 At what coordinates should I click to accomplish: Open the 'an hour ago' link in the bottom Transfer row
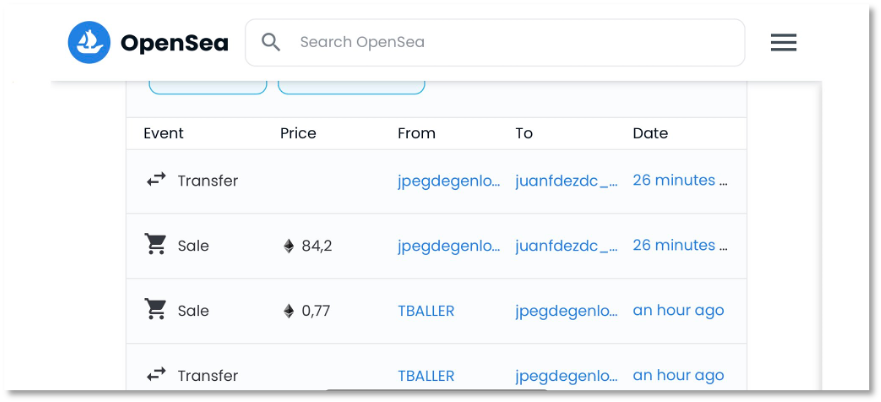[678, 376]
